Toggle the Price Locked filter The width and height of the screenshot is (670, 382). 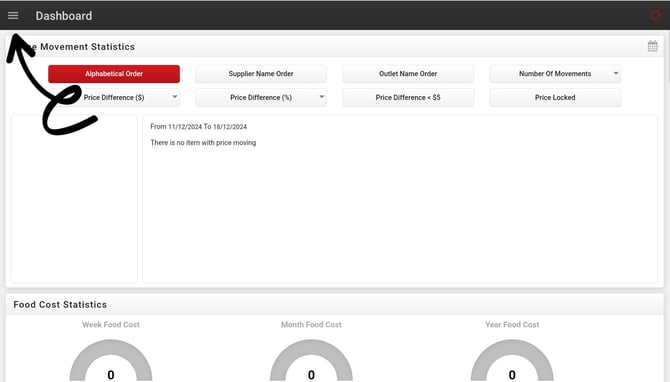pos(555,97)
